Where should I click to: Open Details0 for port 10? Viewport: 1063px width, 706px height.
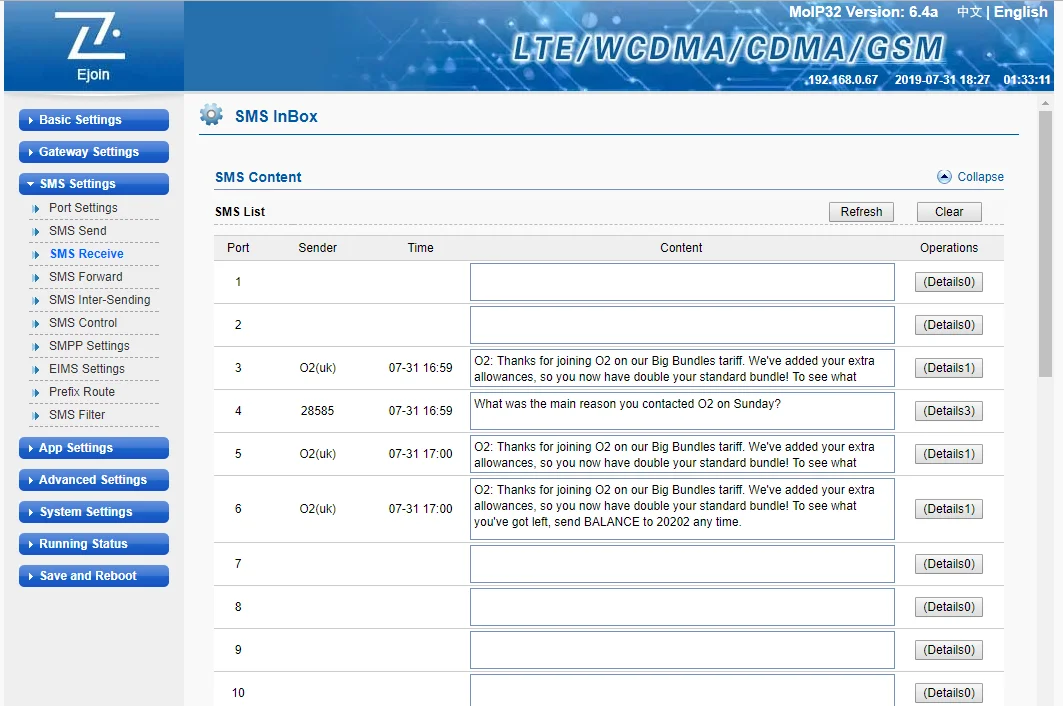(948, 693)
